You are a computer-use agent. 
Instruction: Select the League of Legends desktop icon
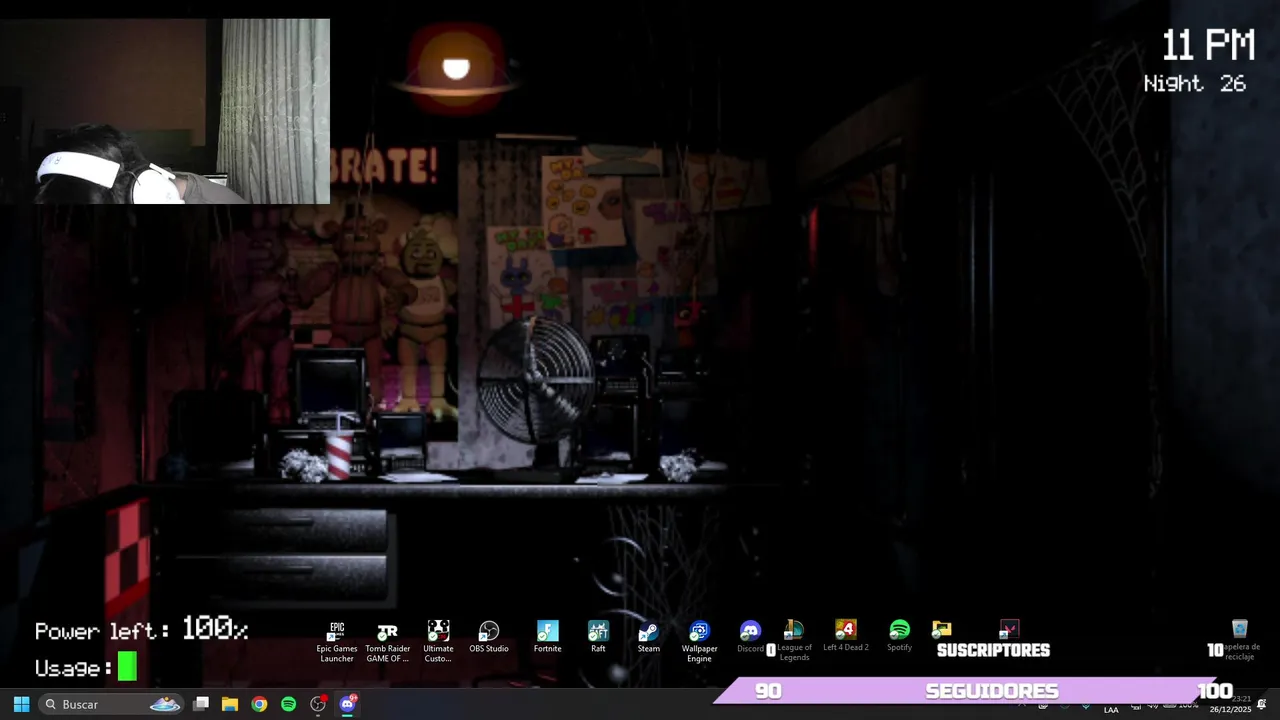[x=795, y=640]
